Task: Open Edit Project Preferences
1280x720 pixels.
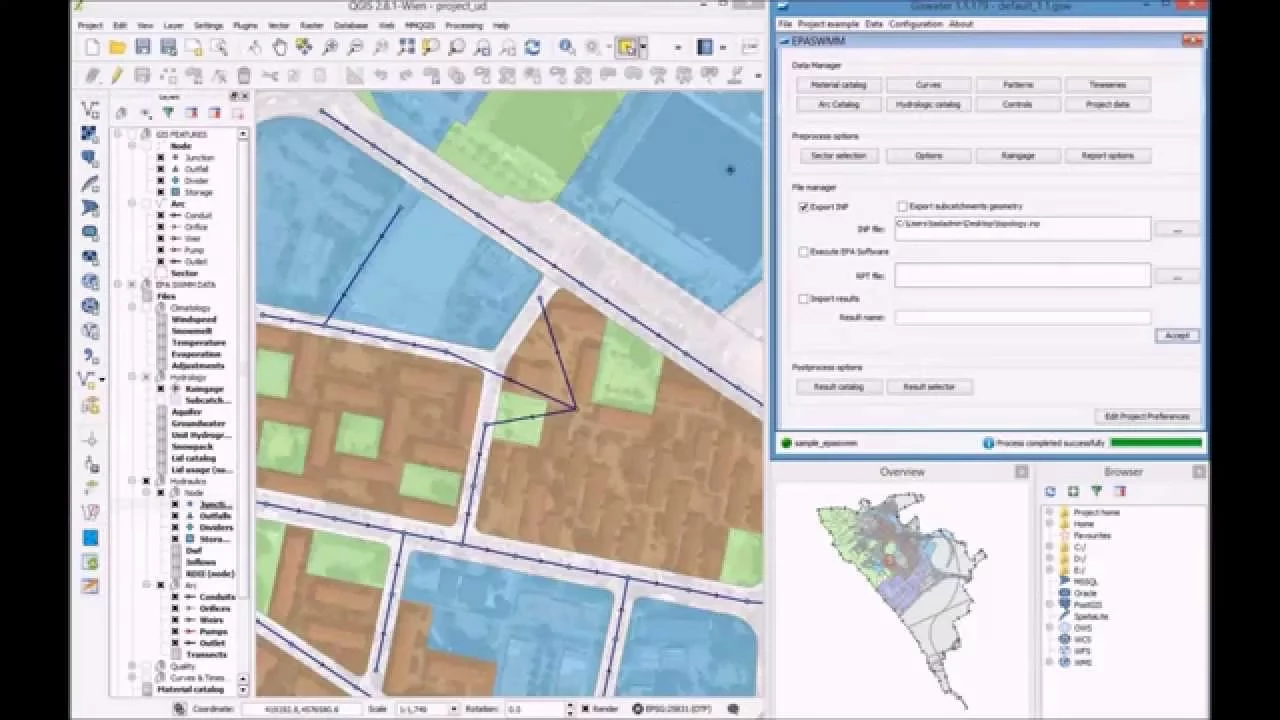Action: click(x=1146, y=416)
